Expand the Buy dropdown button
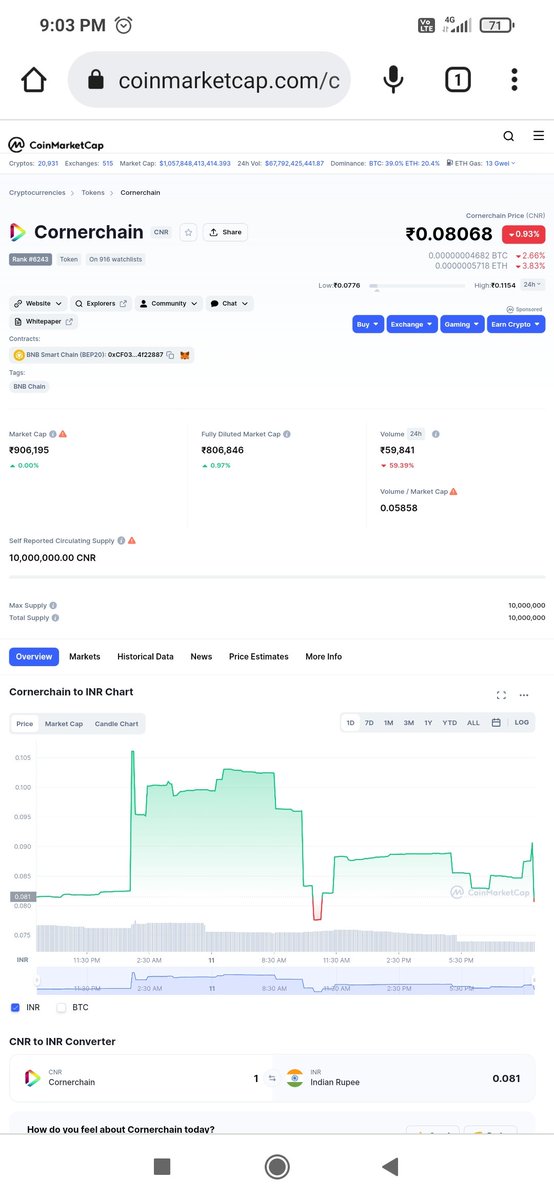This screenshot has width=554, height=1200. (x=368, y=324)
